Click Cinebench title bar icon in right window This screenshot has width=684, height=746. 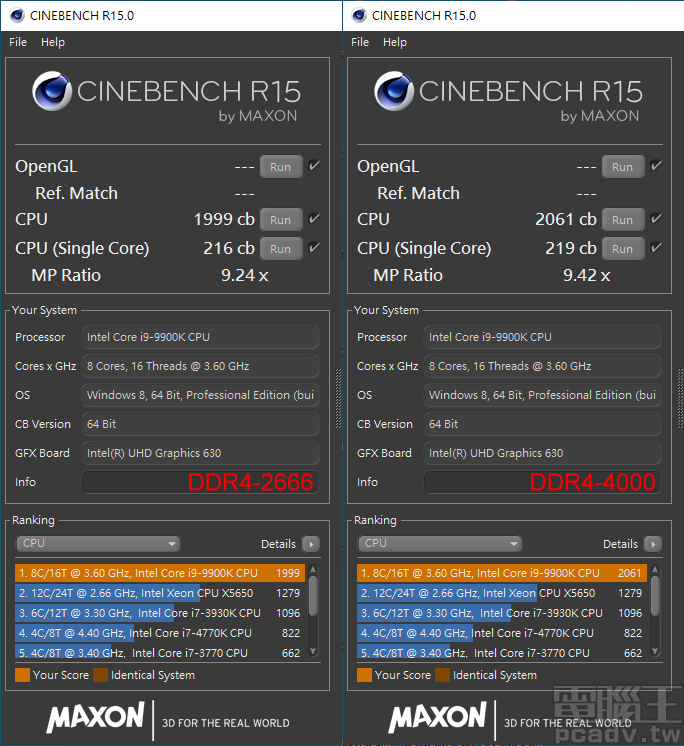[359, 15]
